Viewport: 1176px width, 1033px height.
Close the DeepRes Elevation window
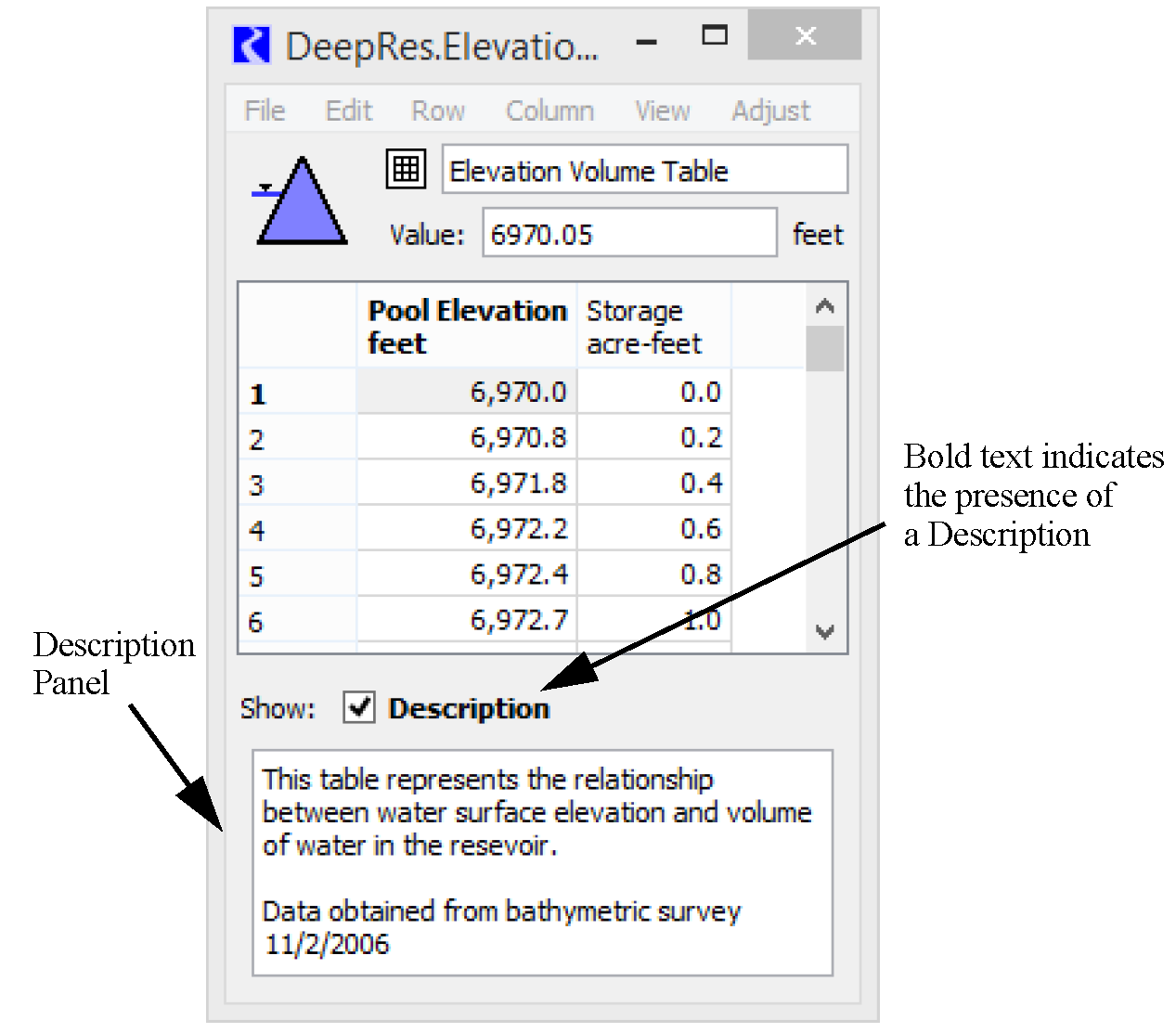(805, 36)
